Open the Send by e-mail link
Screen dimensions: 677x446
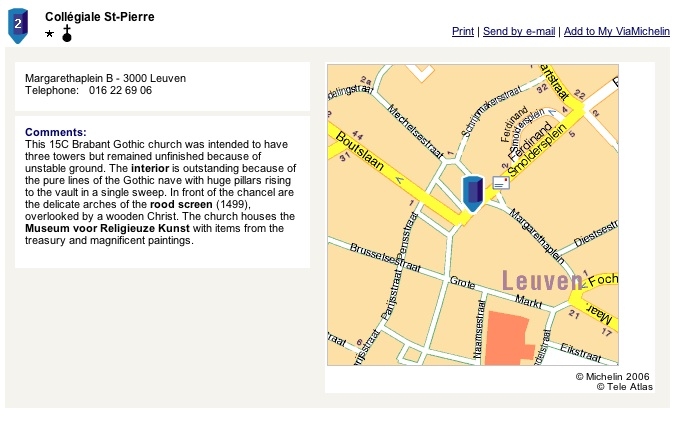click(518, 32)
